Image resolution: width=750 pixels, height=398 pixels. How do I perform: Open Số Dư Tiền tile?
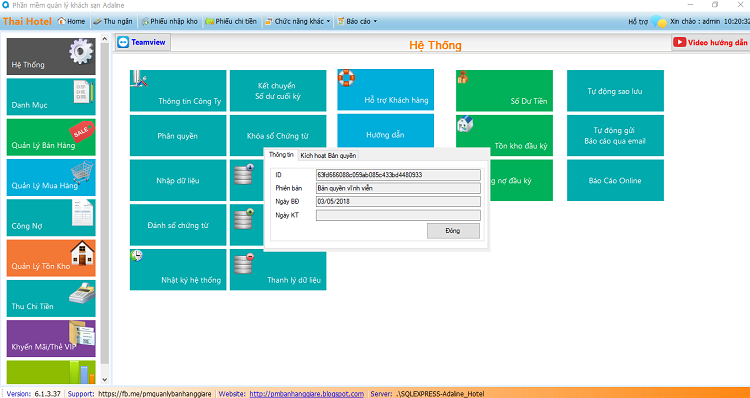tap(504, 91)
